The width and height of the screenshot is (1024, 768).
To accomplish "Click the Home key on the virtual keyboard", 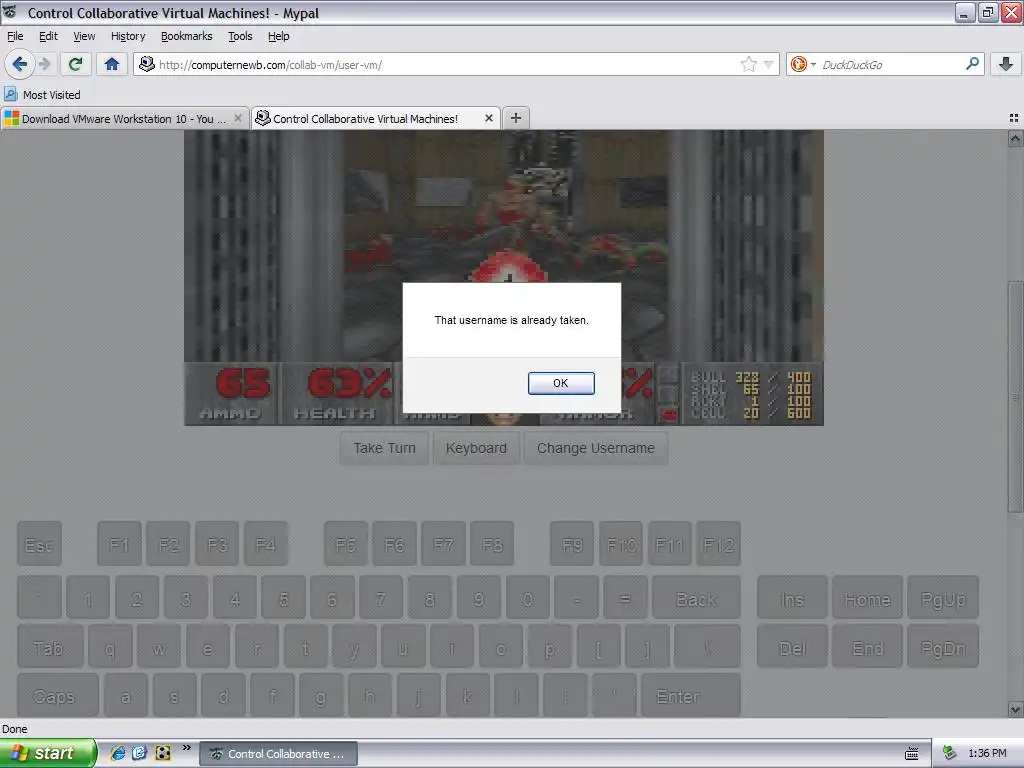I will pos(867,598).
